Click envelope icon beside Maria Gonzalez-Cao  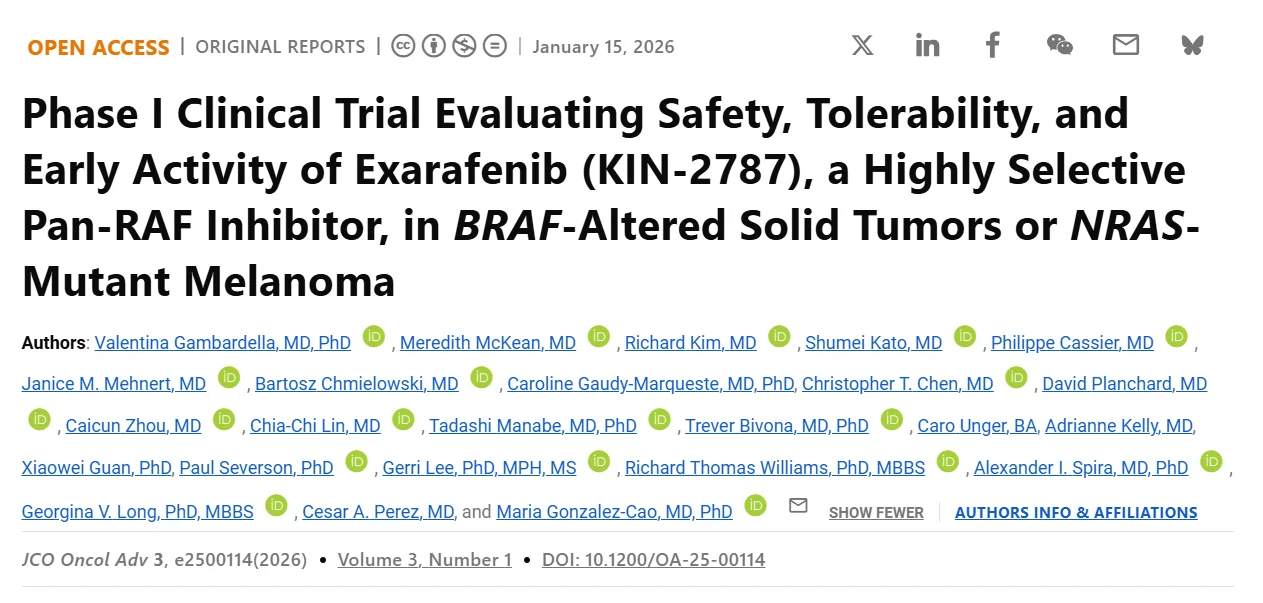pos(798,506)
